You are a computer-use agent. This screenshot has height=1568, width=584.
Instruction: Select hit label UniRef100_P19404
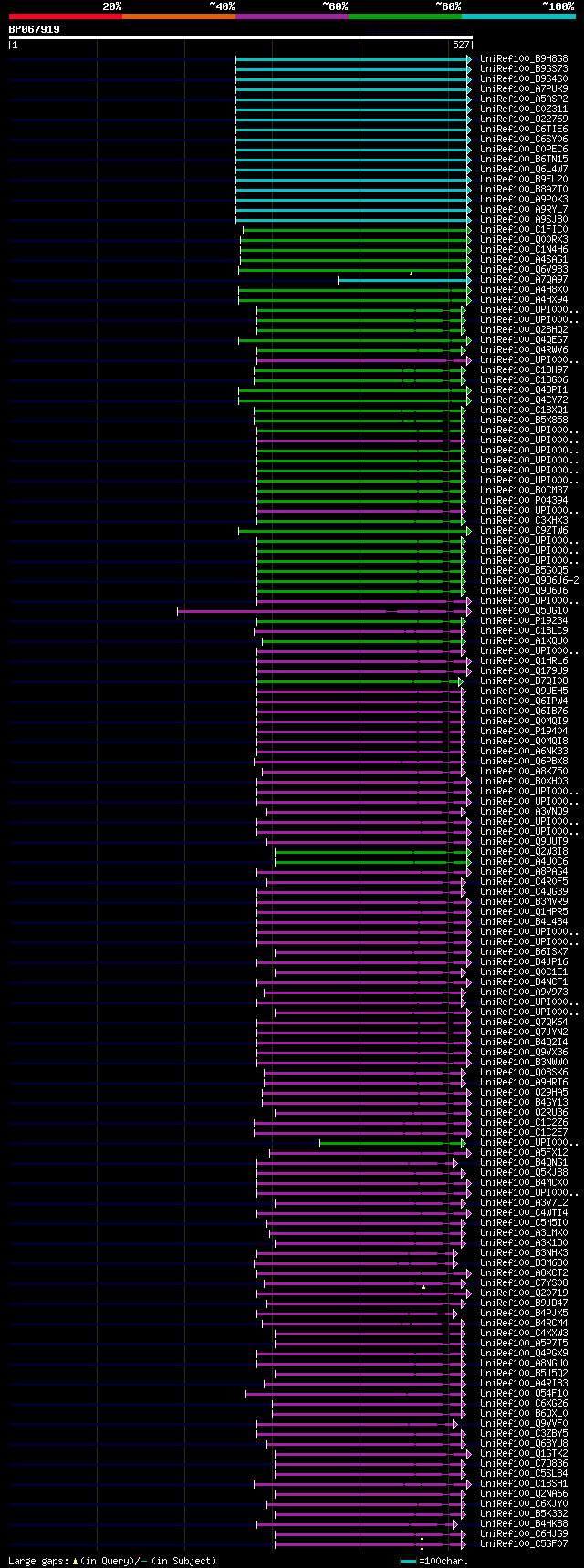524,731
